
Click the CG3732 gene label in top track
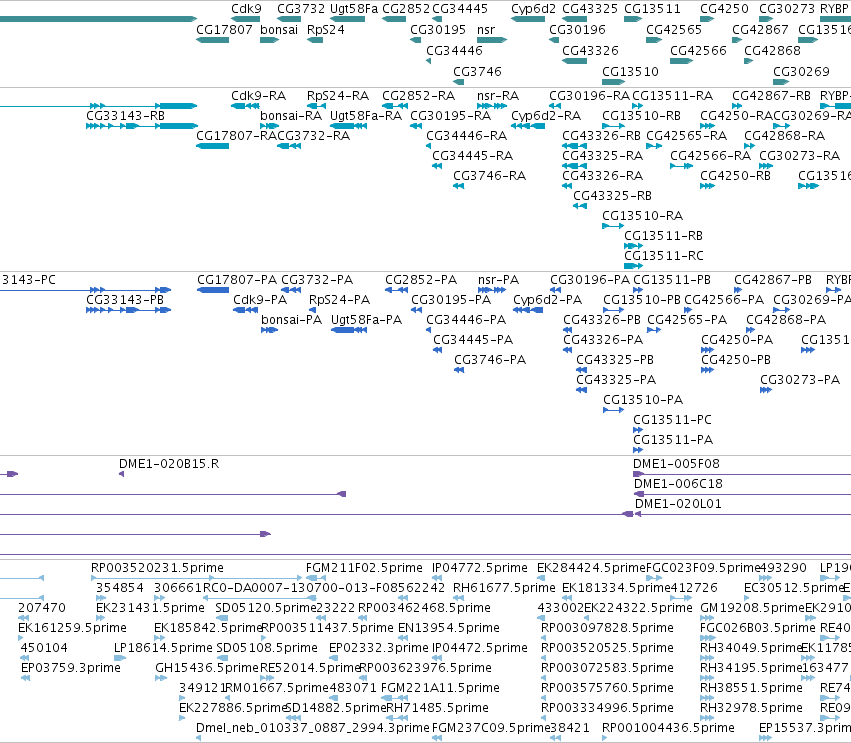pyautogui.click(x=301, y=9)
